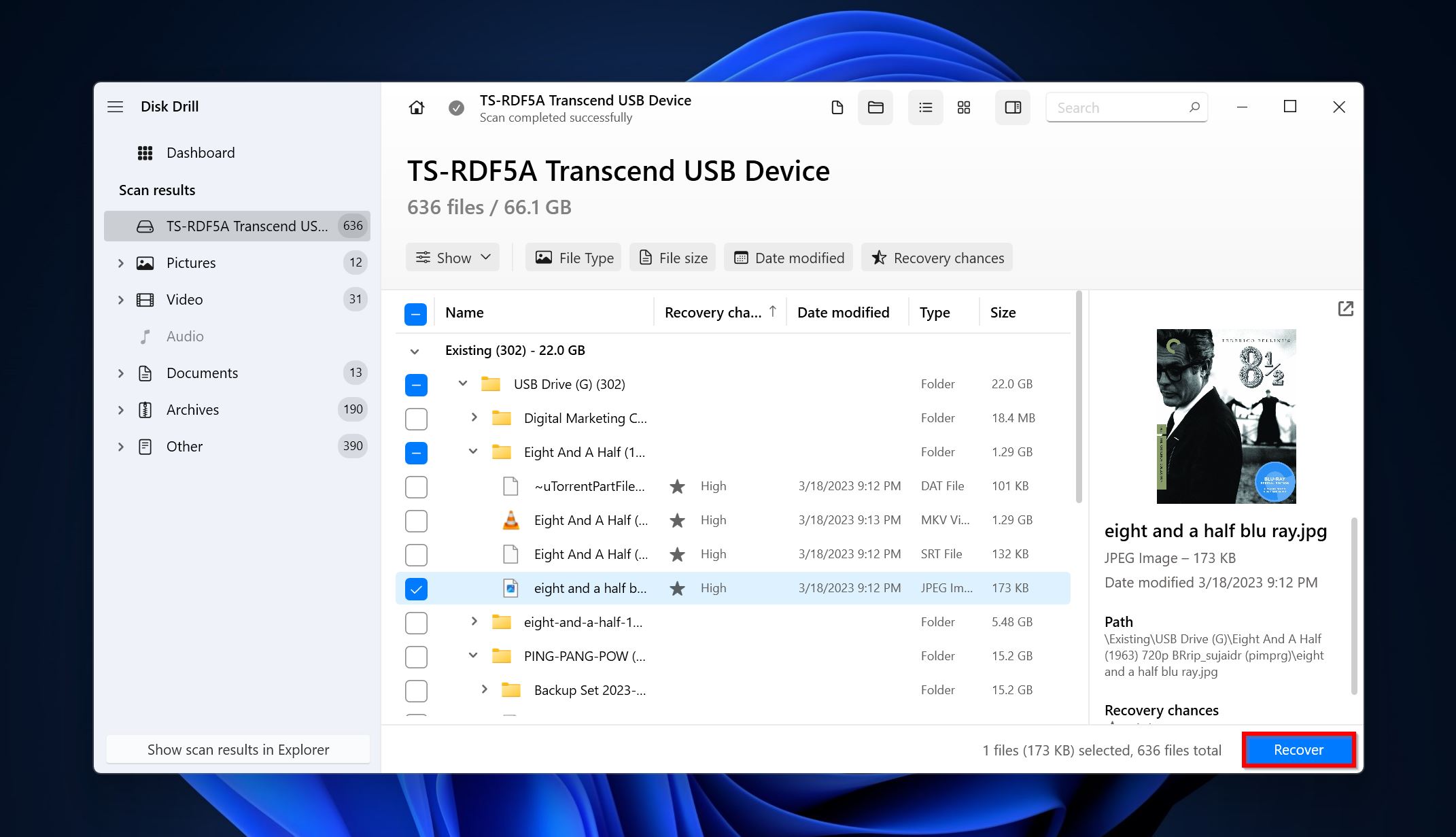The width and height of the screenshot is (1456, 837).
Task: Click the list view icon
Action: (923, 107)
